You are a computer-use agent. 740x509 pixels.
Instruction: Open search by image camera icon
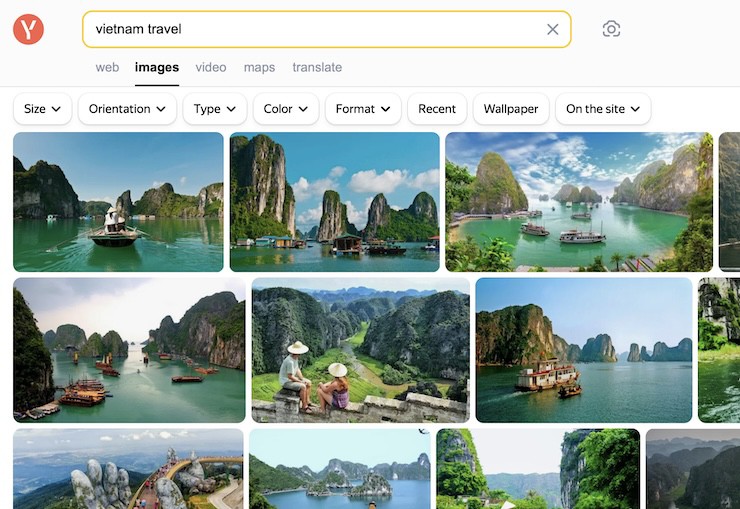[611, 29]
